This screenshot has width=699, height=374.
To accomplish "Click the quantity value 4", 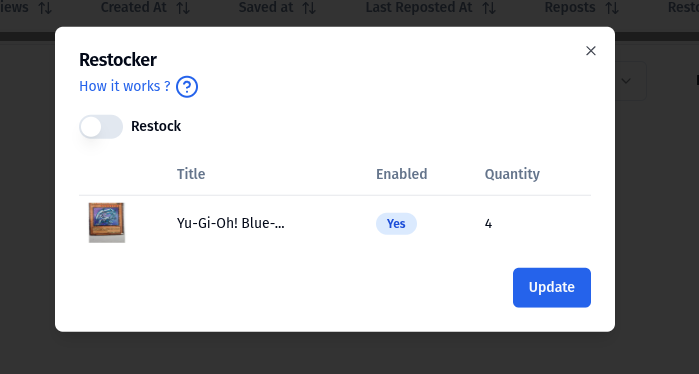I will pos(489,223).
